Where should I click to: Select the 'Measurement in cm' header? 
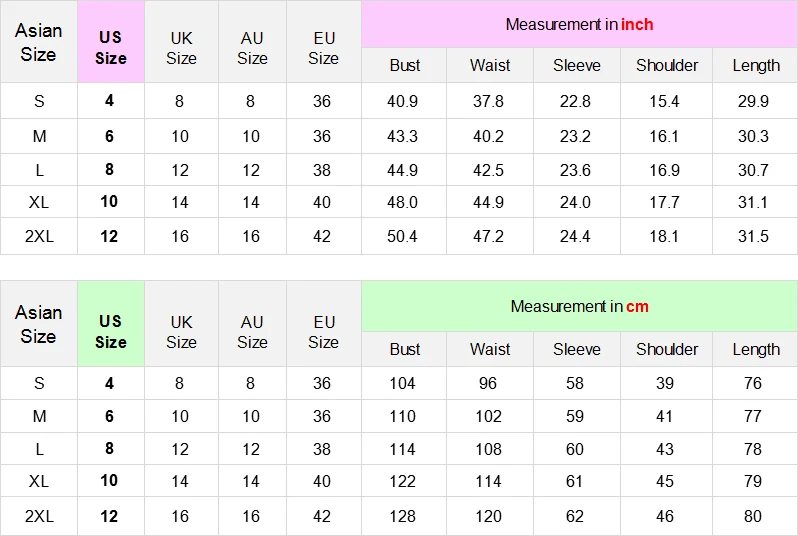coord(579,306)
